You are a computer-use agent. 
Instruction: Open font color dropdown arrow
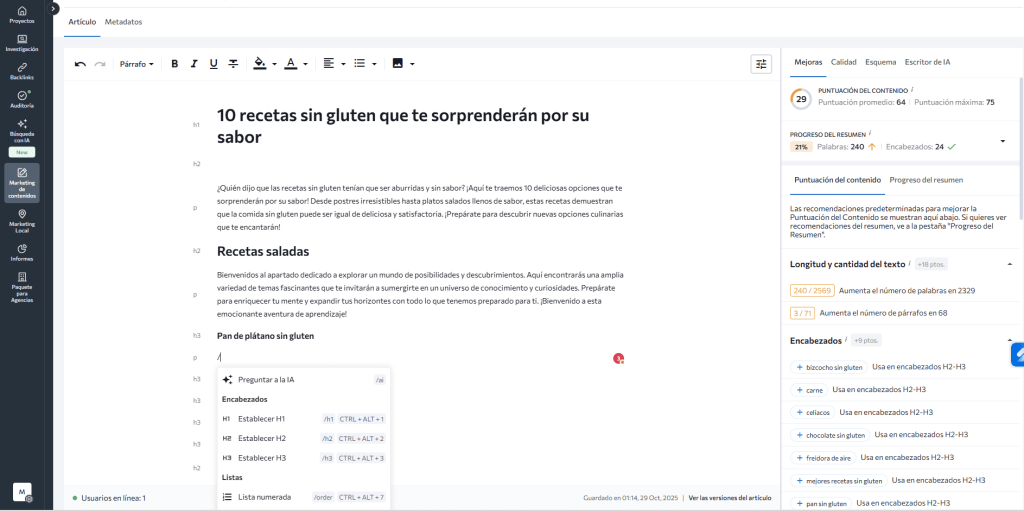305,65
